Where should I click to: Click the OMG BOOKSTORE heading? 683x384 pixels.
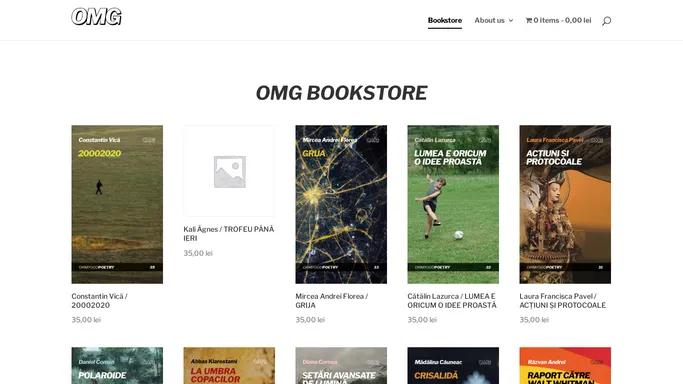click(342, 93)
